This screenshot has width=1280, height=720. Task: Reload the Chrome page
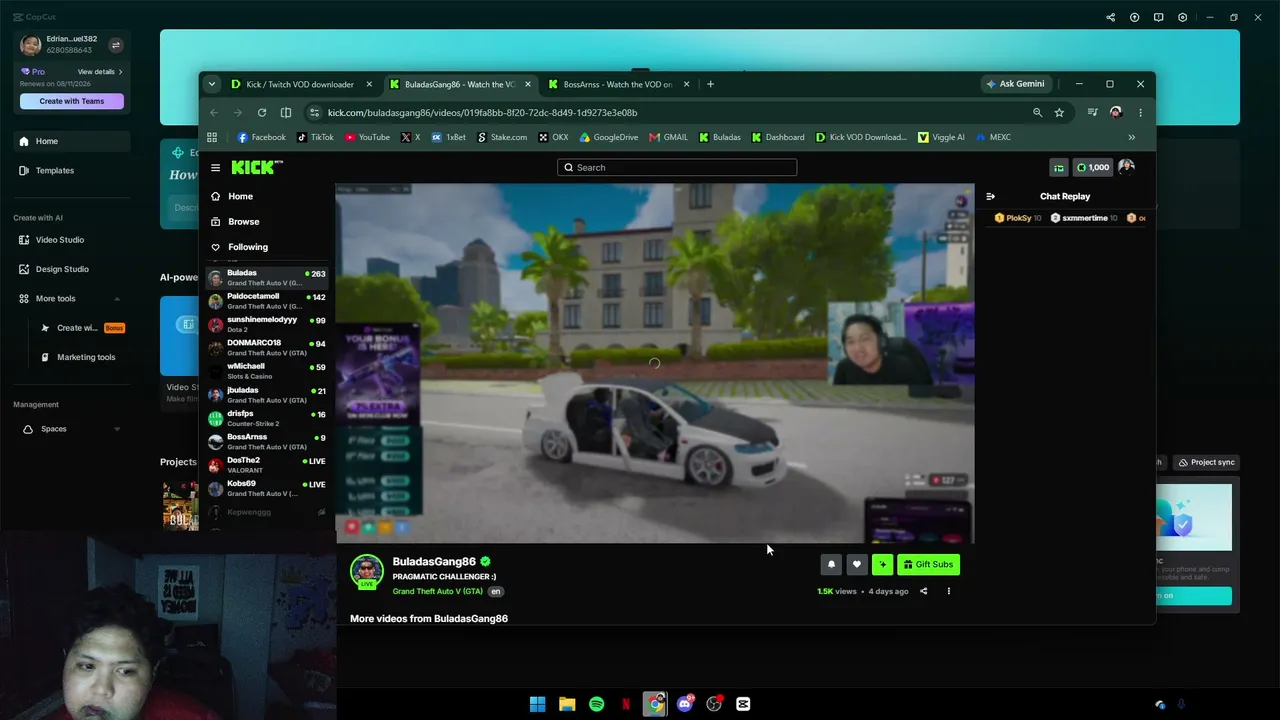coord(262,113)
